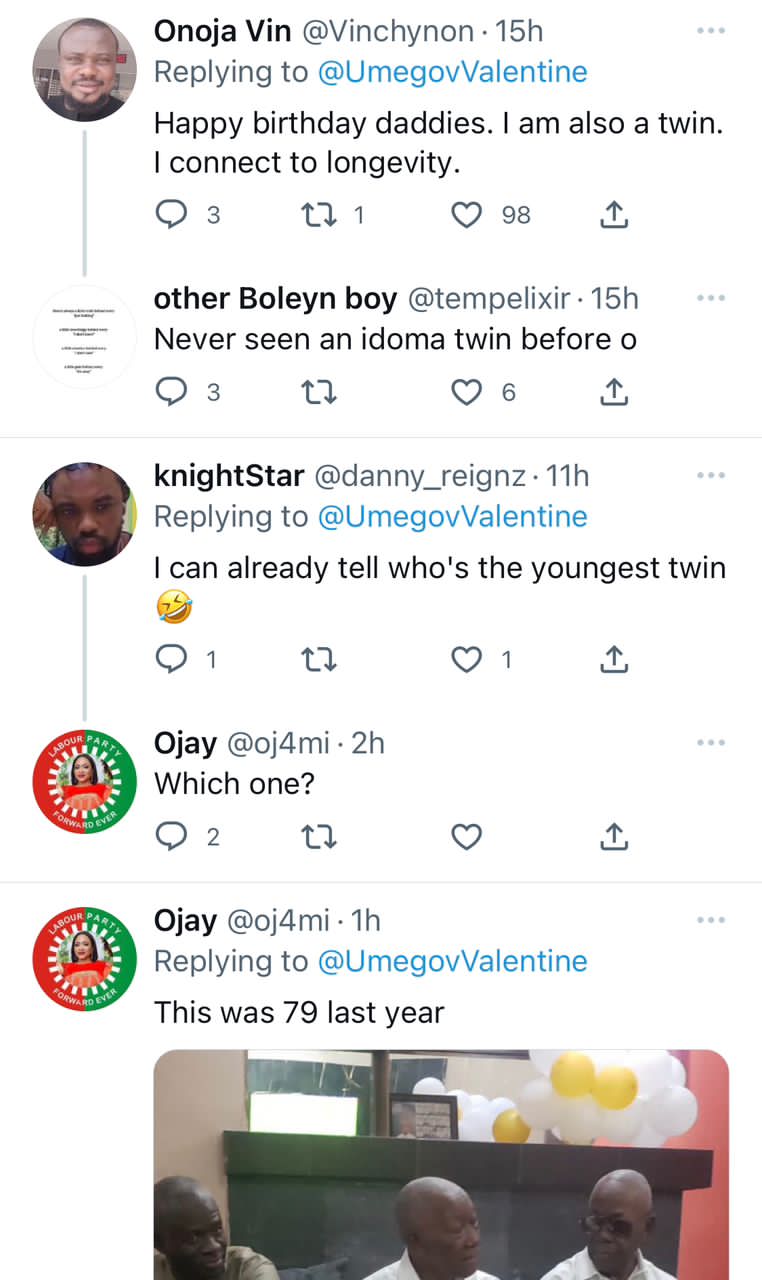
Task: Open more options on knightStar's tweet
Action: tap(710, 475)
